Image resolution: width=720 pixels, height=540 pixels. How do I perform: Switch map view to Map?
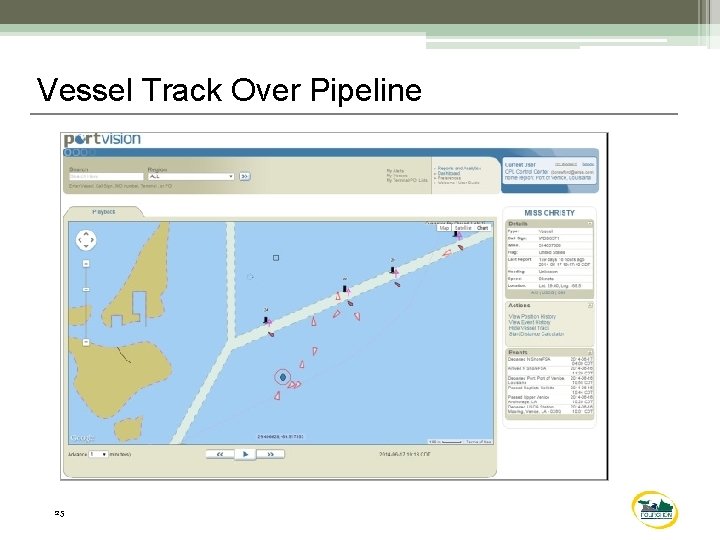(x=444, y=228)
